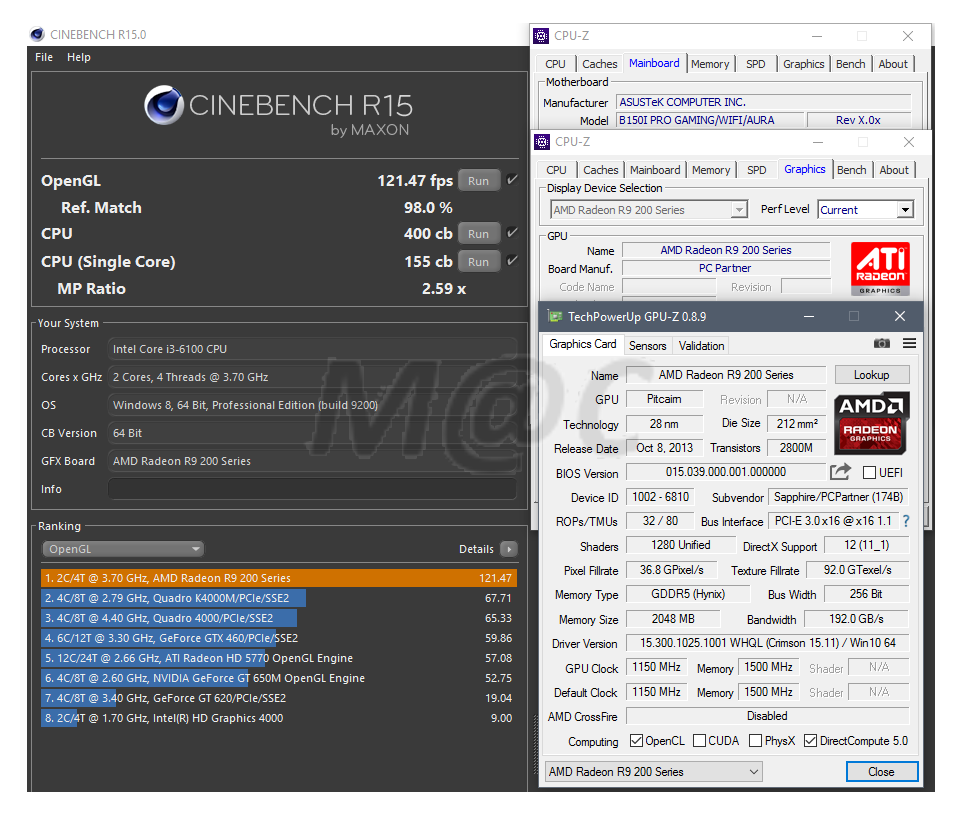
Task: Open the GPU-Z hamburger menu icon
Action: 909,344
